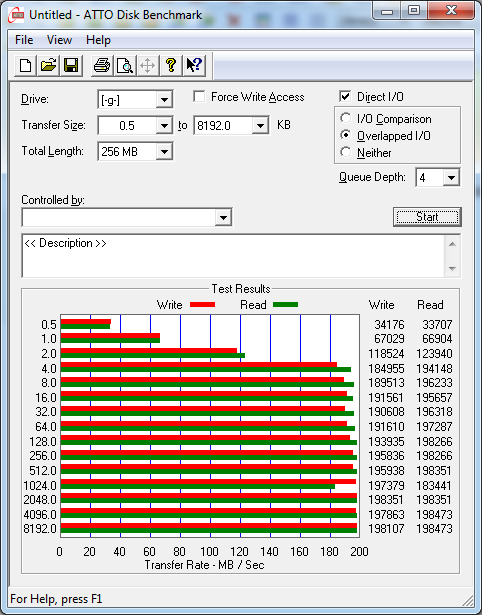Expand the Drive dropdown list
This screenshot has height=615, width=482.
(x=164, y=100)
